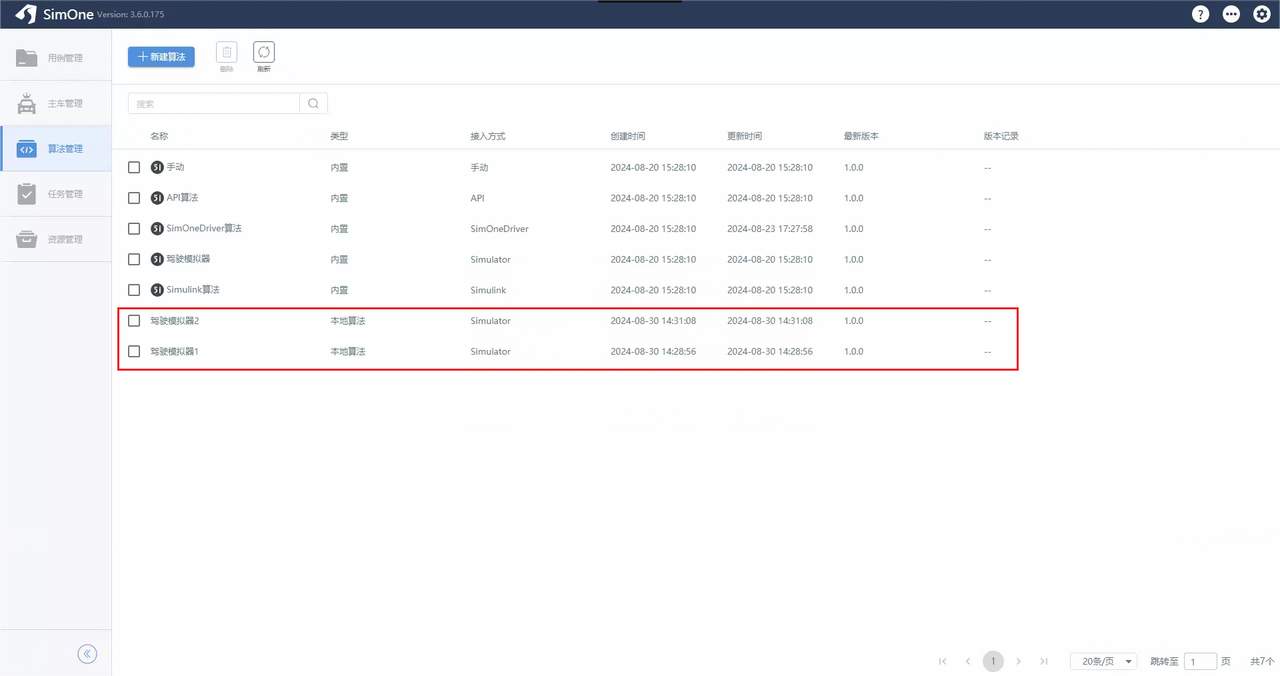1280x676 pixels.
Task: Click the 驾驶模拟器2 algorithm name
Action: (x=175, y=321)
